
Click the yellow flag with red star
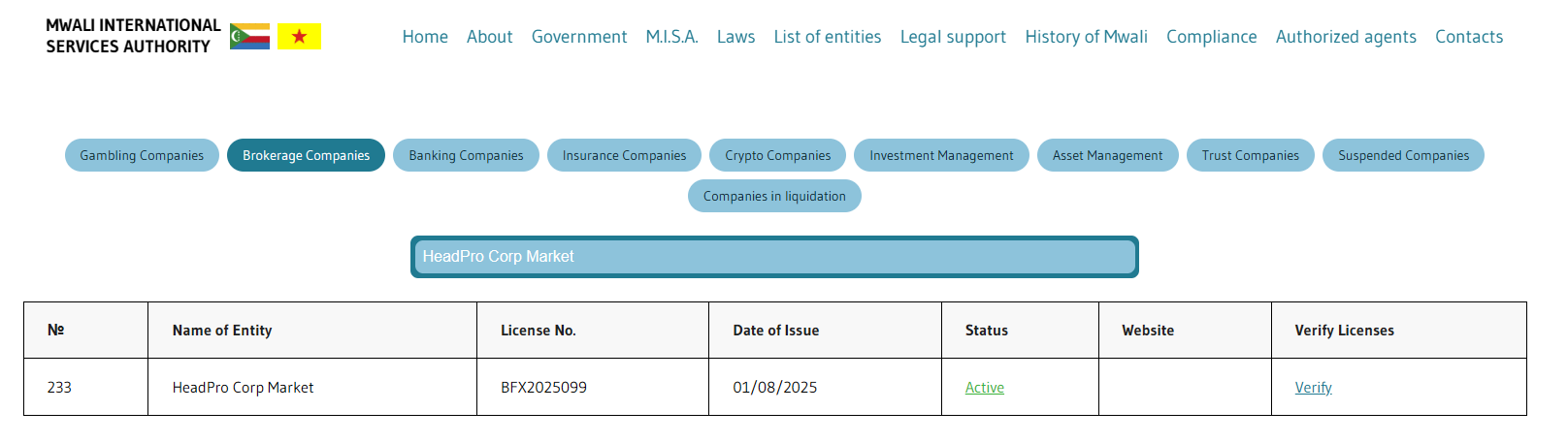coord(299,37)
